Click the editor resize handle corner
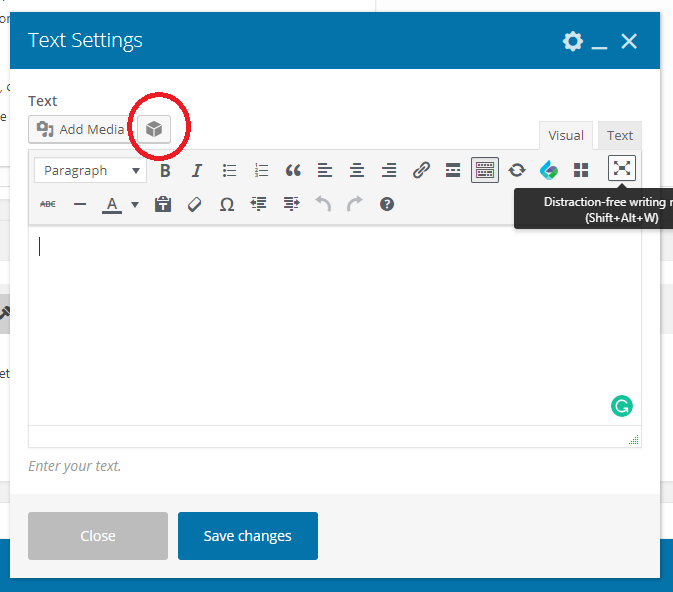 tap(634, 440)
